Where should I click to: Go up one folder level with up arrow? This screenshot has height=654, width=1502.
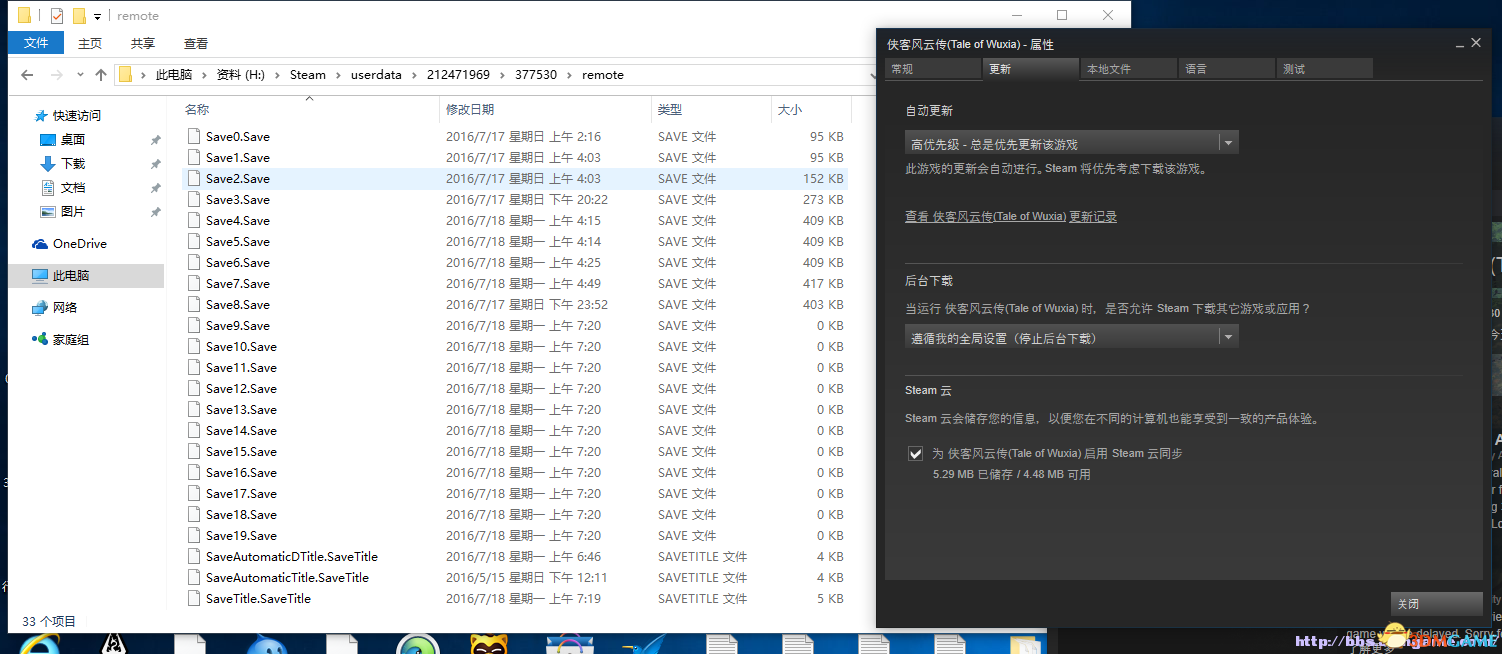pos(101,75)
